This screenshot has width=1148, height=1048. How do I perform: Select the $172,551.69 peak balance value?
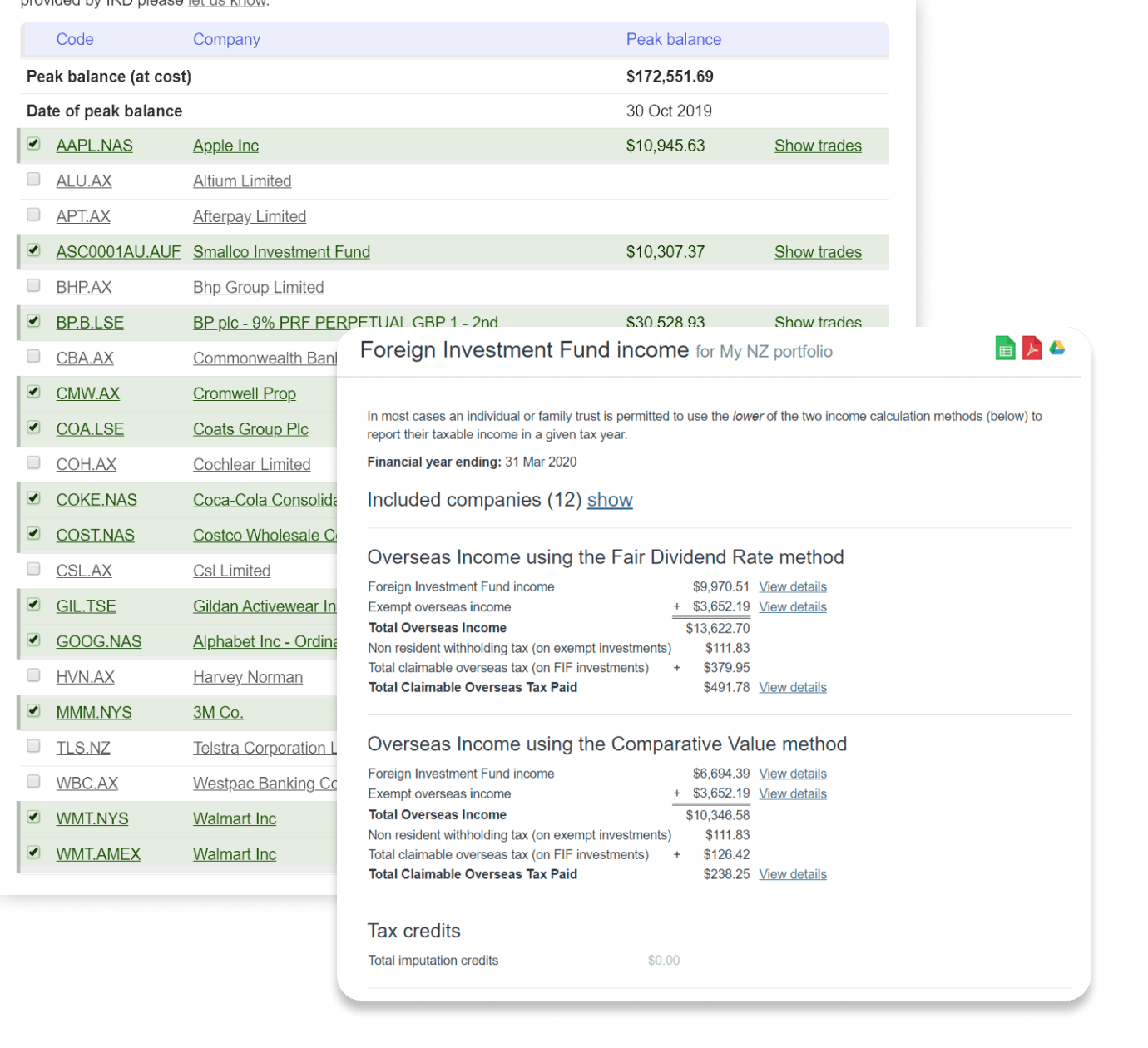coord(669,77)
